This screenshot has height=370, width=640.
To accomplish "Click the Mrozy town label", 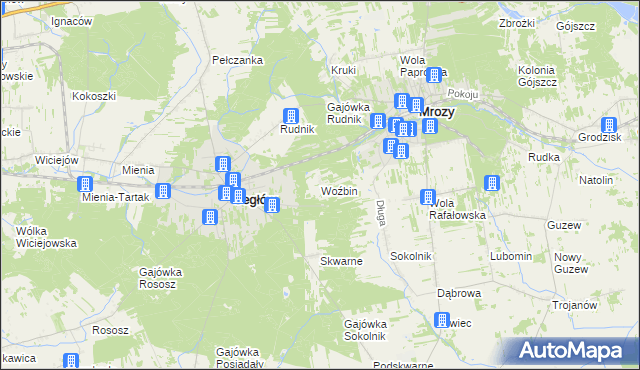I will [437, 111].
